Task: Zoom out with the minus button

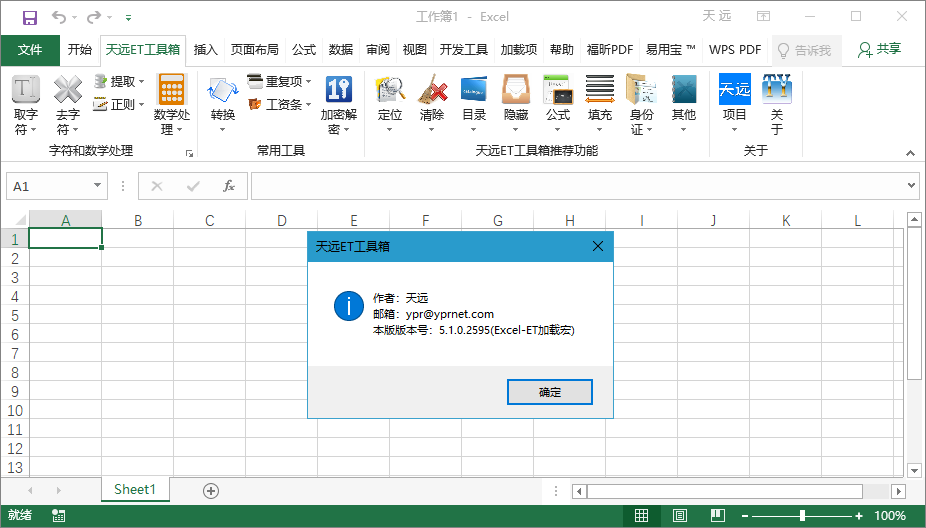Action: click(x=745, y=516)
